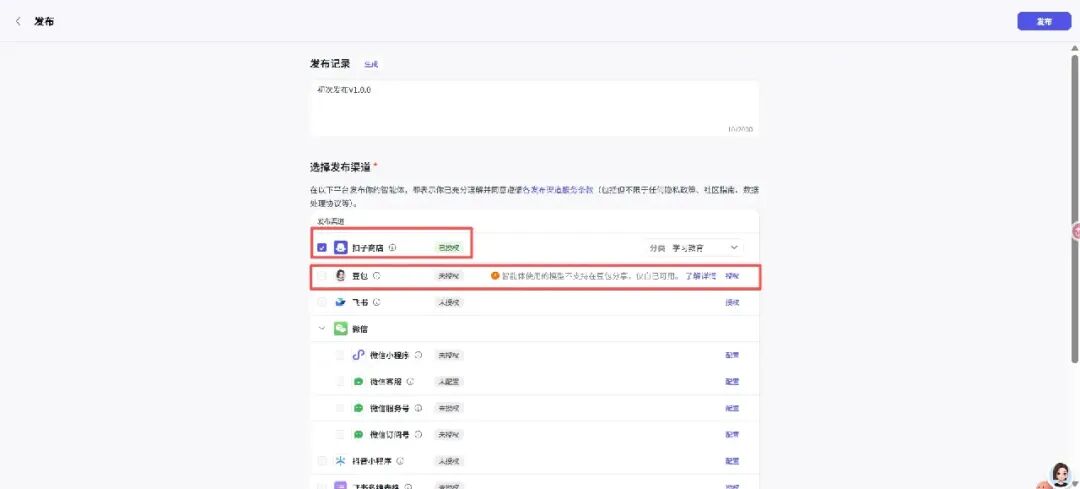
Task: Click 配置 link for 微信客服
Action: point(731,382)
